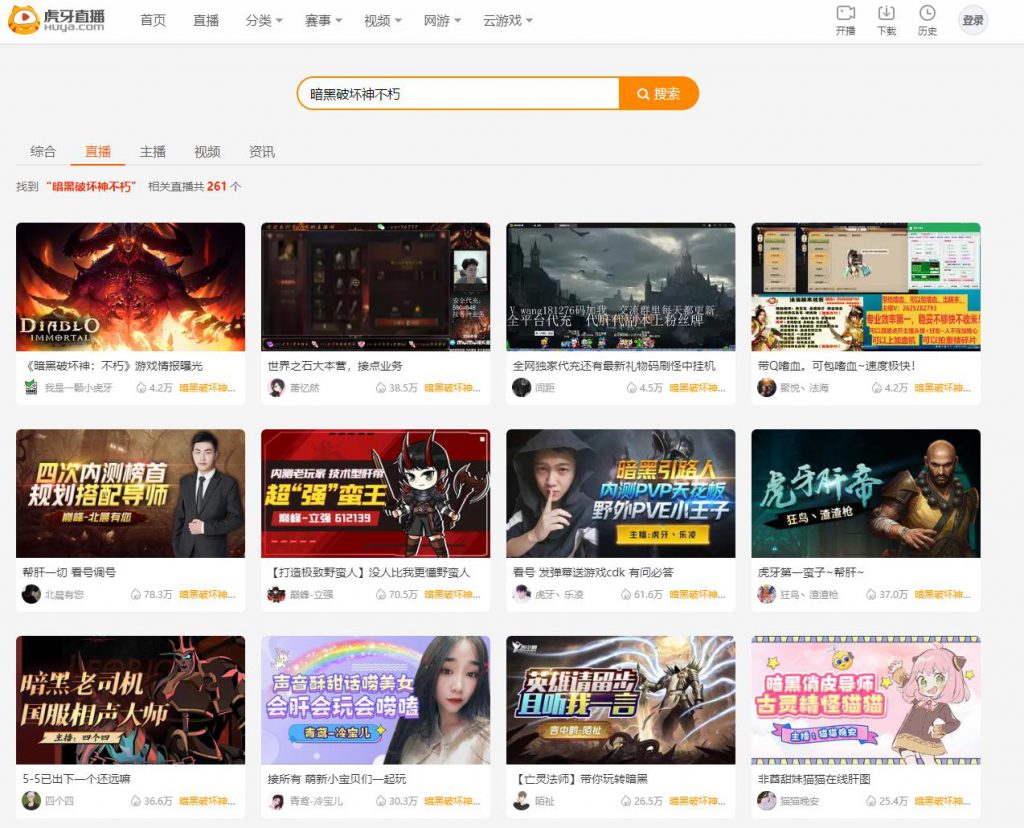The image size is (1024, 828).
Task: Click into the 暗黑破坏神不朽 search field
Action: [x=458, y=94]
